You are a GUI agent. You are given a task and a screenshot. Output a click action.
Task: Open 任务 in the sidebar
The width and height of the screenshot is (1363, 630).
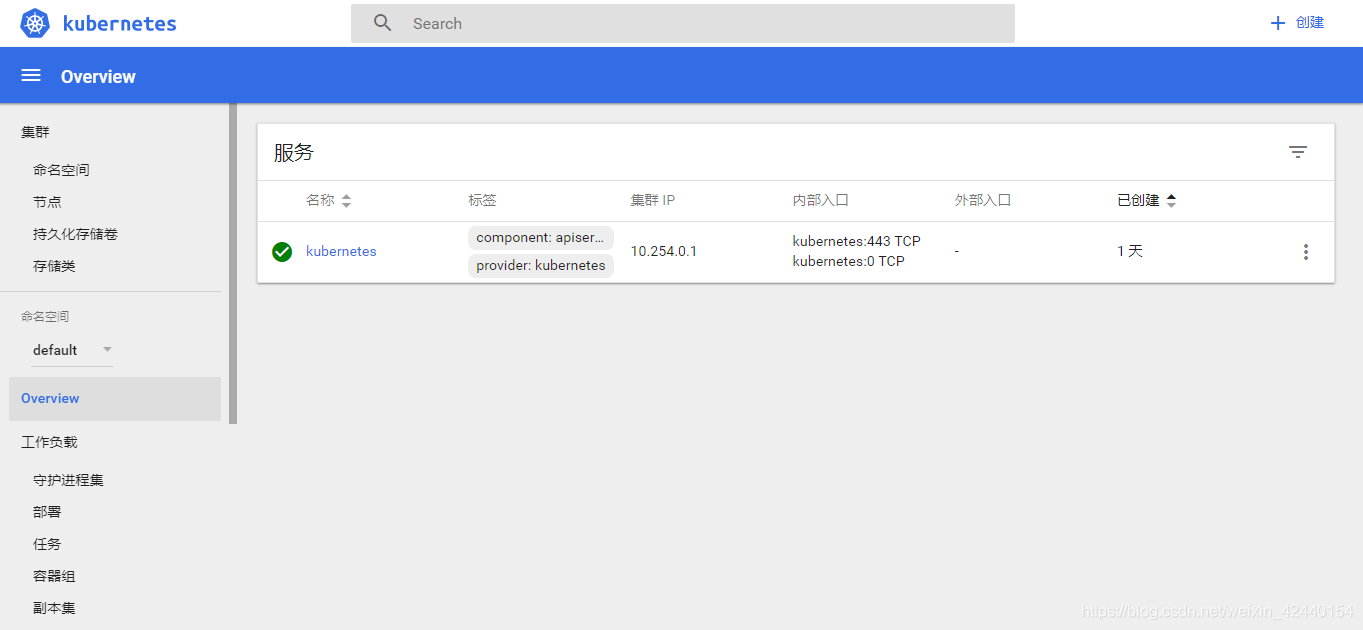47,544
